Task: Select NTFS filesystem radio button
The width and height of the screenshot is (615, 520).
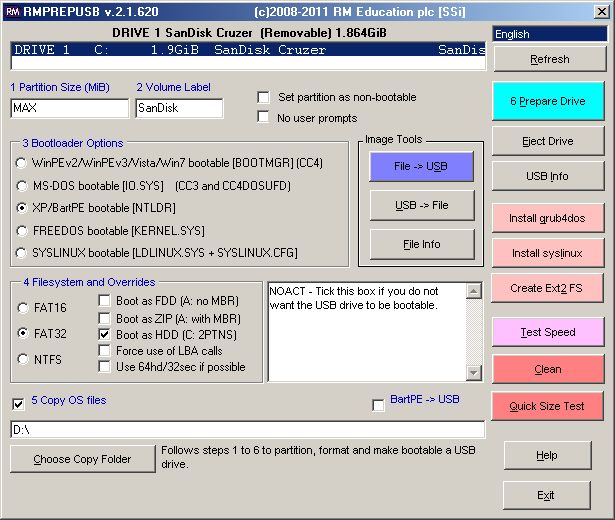Action: pyautogui.click(x=23, y=359)
